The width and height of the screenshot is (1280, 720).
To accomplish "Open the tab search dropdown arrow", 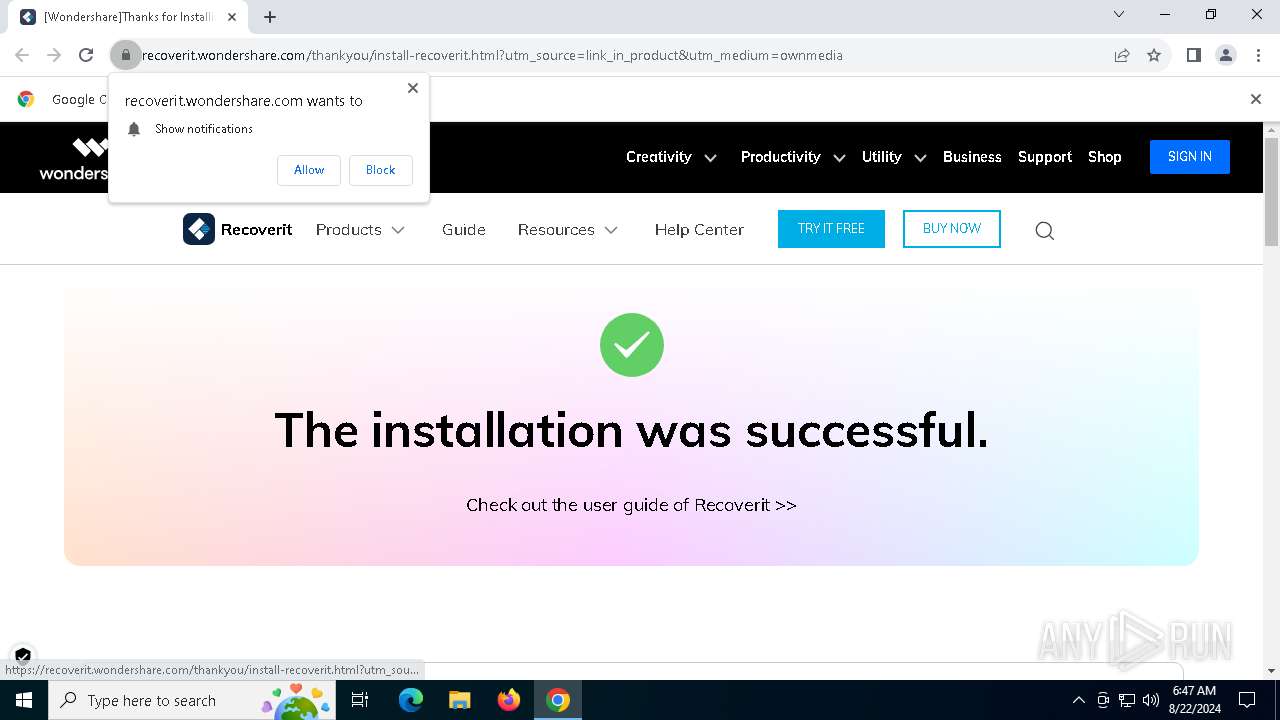I will (x=1119, y=14).
